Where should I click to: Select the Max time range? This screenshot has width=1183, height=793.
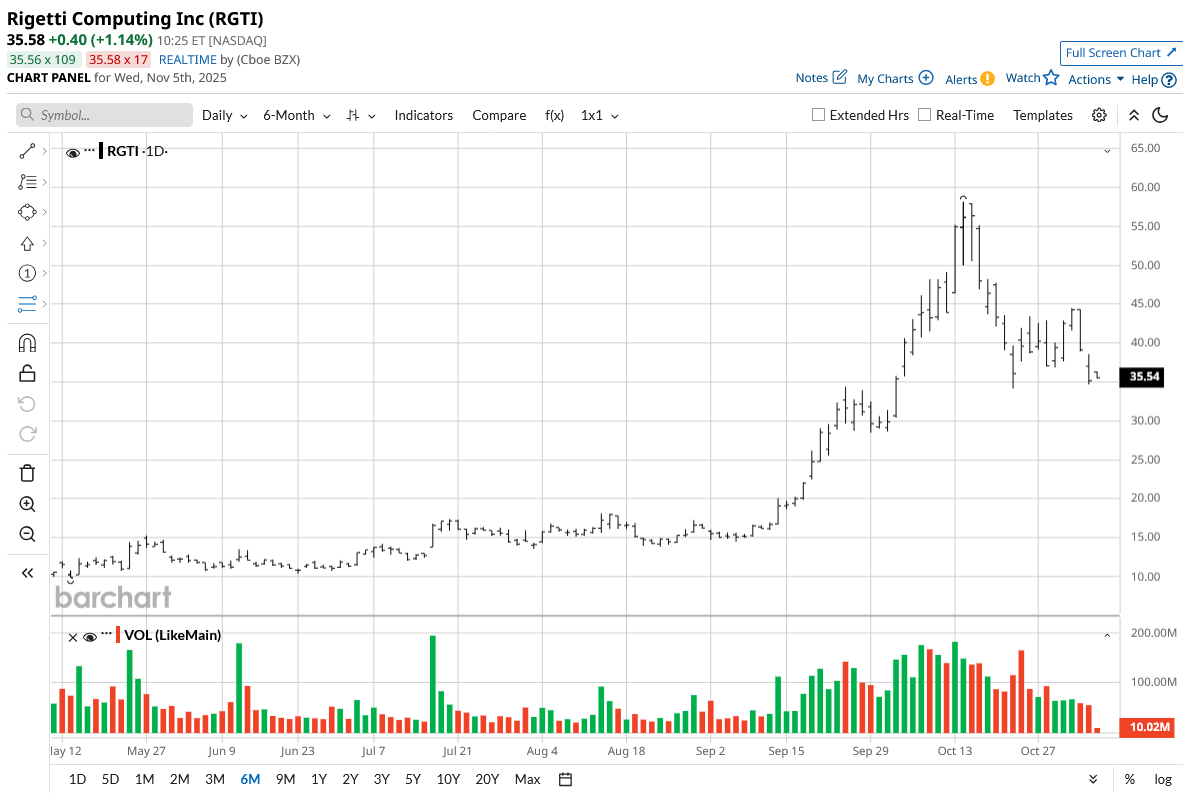[x=527, y=779]
